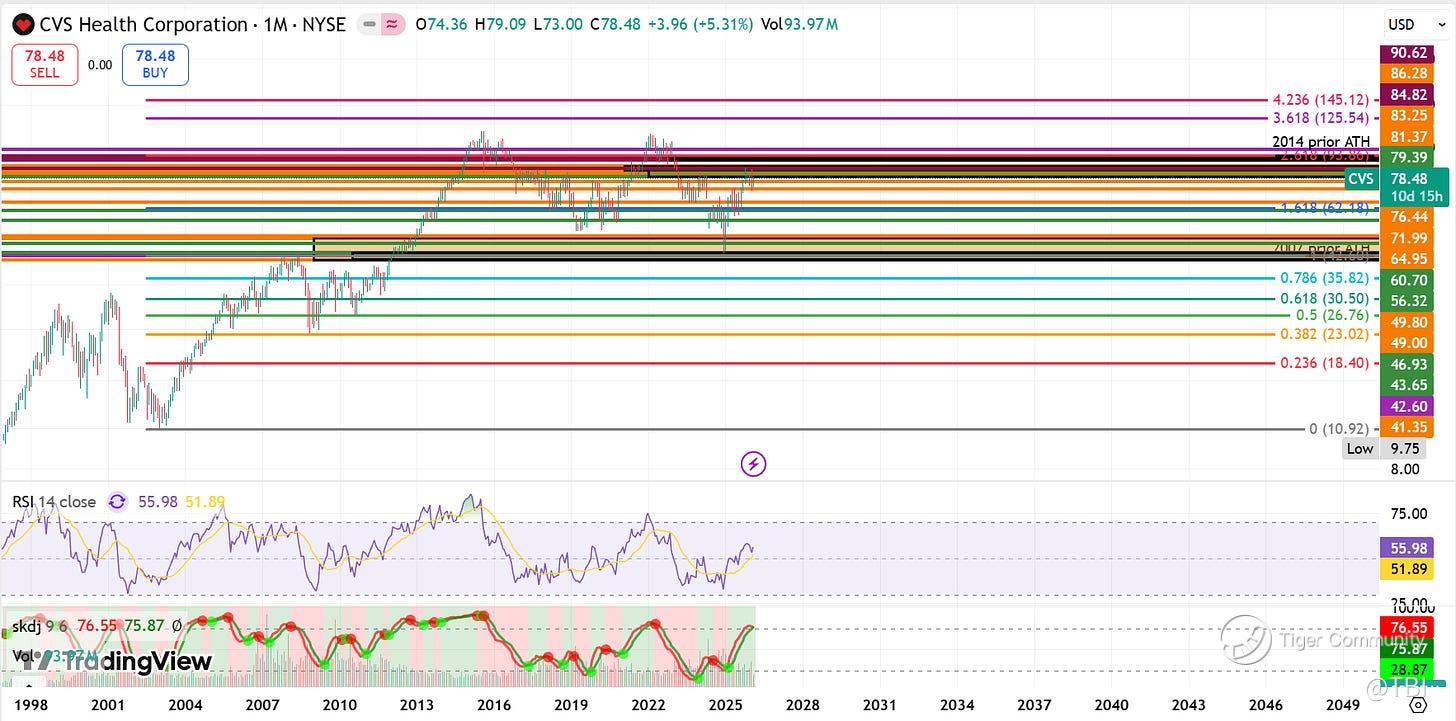Viewport: 1456px width, 721px height.
Task: Select the skdj 9 6 indicator legend
Action: tap(40, 626)
